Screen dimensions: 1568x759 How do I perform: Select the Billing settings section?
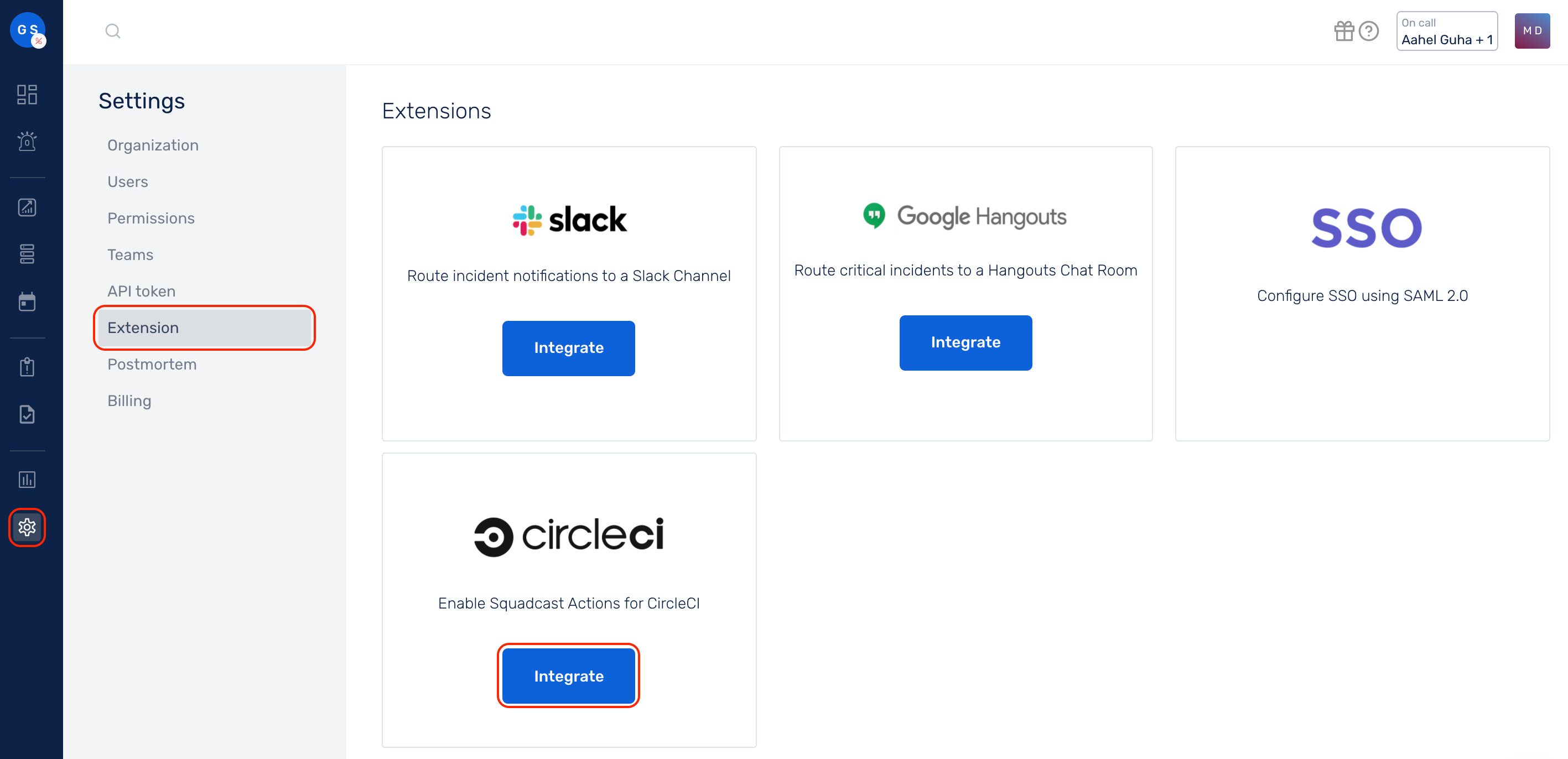point(129,401)
